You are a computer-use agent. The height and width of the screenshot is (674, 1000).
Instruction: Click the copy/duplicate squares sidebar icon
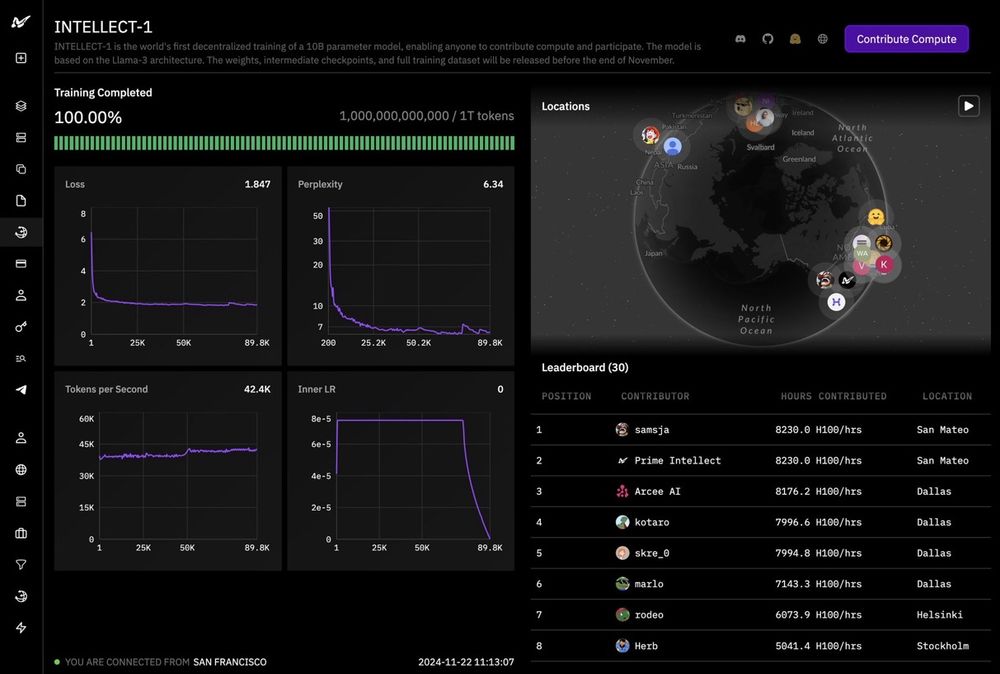tap(21, 169)
